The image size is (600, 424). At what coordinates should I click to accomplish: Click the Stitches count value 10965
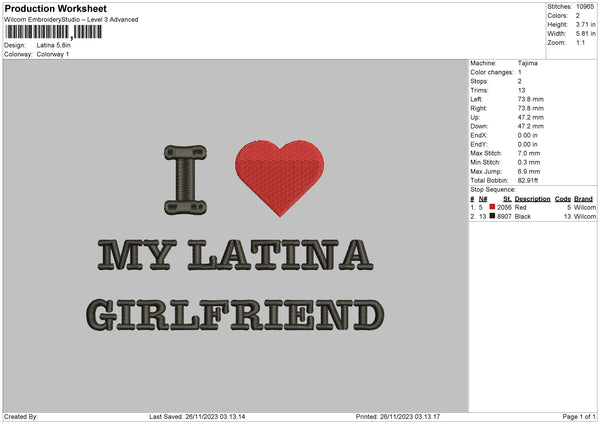(586, 7)
